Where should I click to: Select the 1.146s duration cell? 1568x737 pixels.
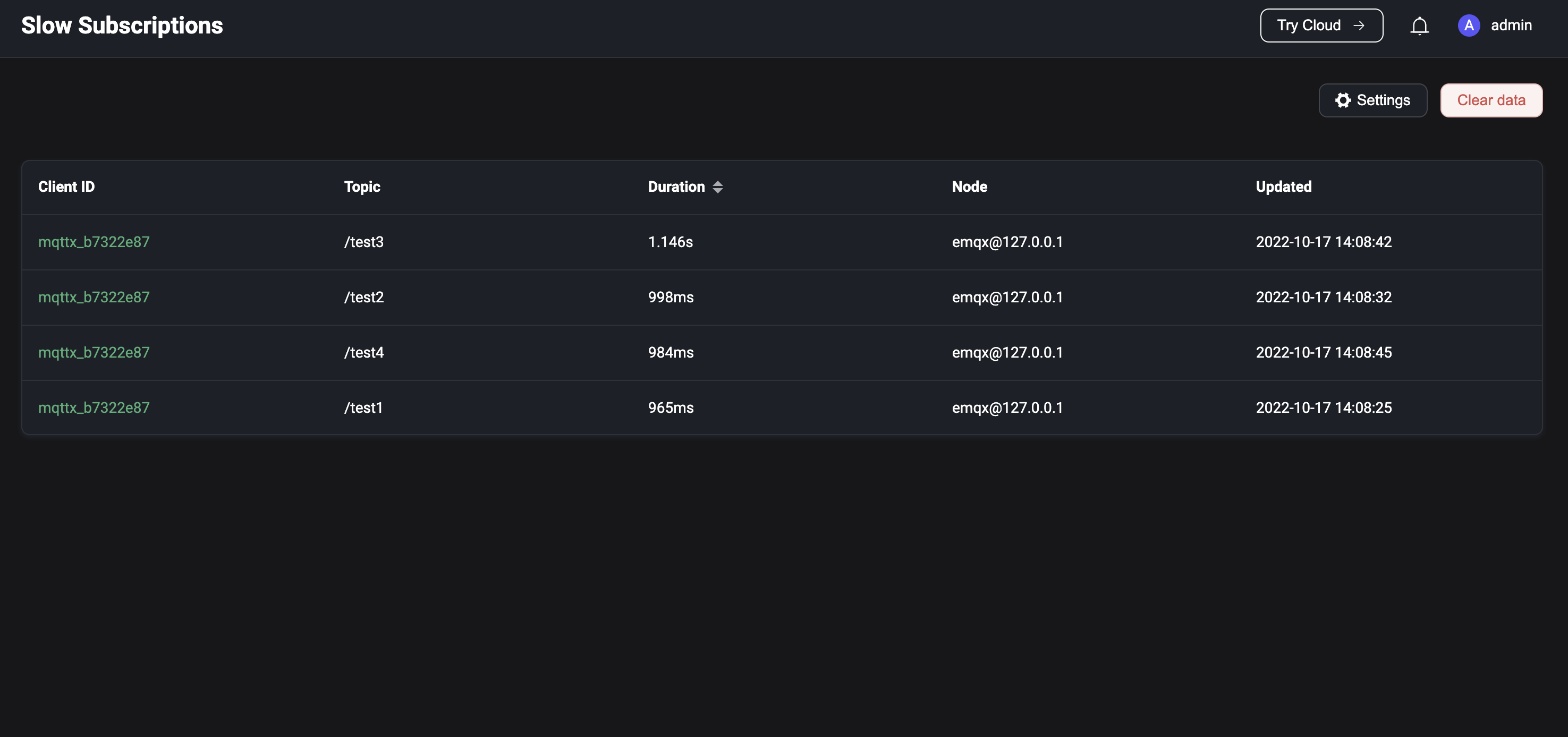click(x=670, y=242)
